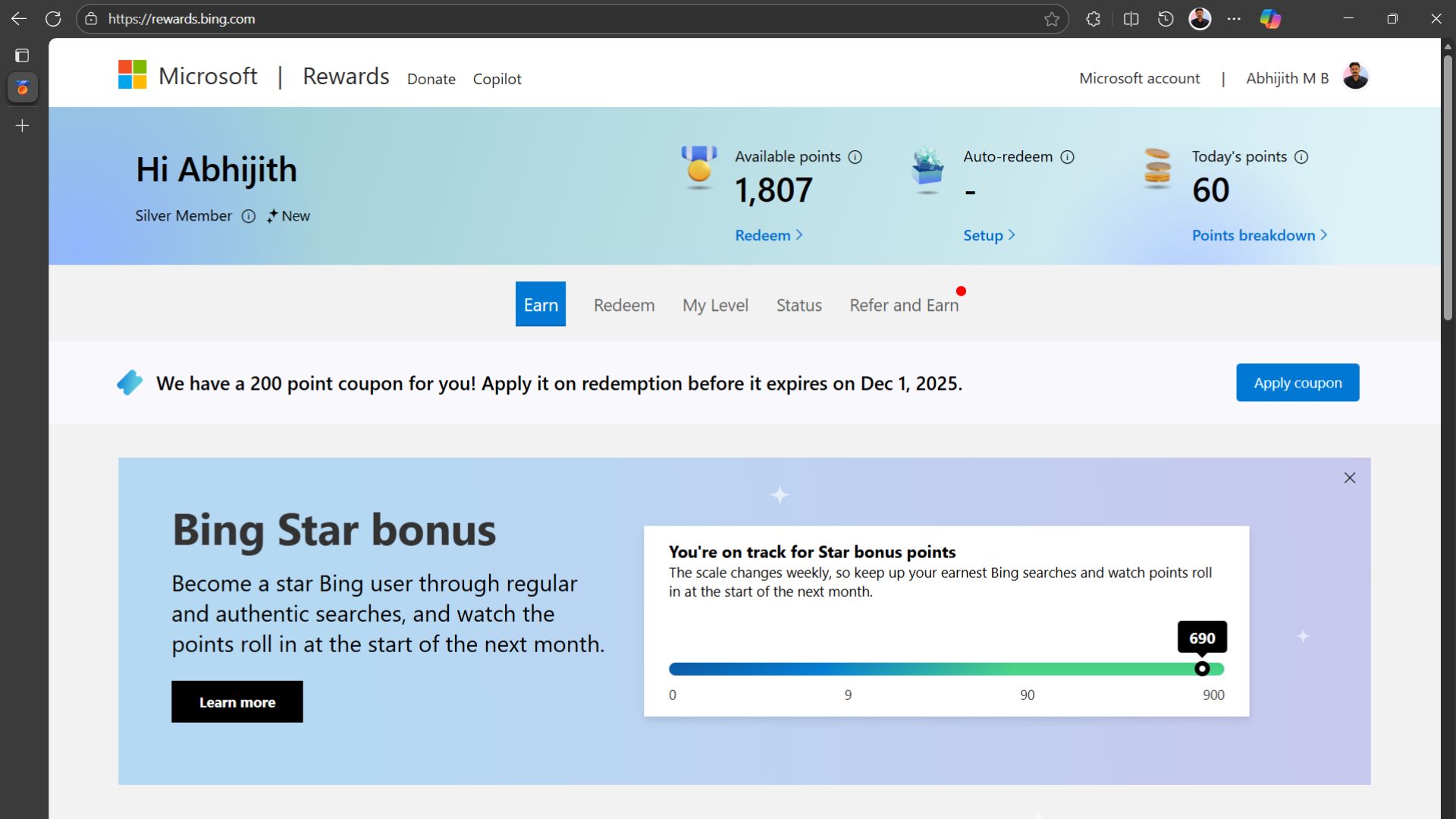Select the Refer and Earn tab
Screen dimensions: 1456x819
pyautogui.click(x=904, y=305)
